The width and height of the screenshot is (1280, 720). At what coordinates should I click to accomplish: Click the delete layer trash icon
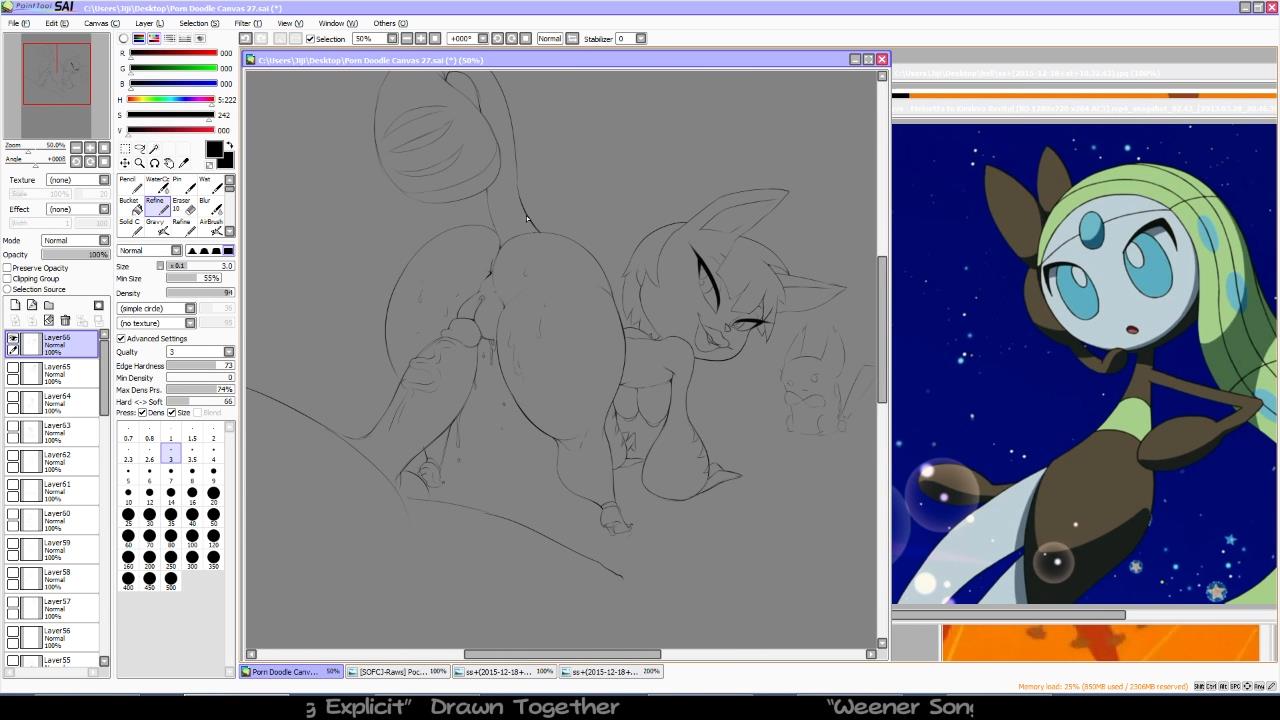pos(65,320)
